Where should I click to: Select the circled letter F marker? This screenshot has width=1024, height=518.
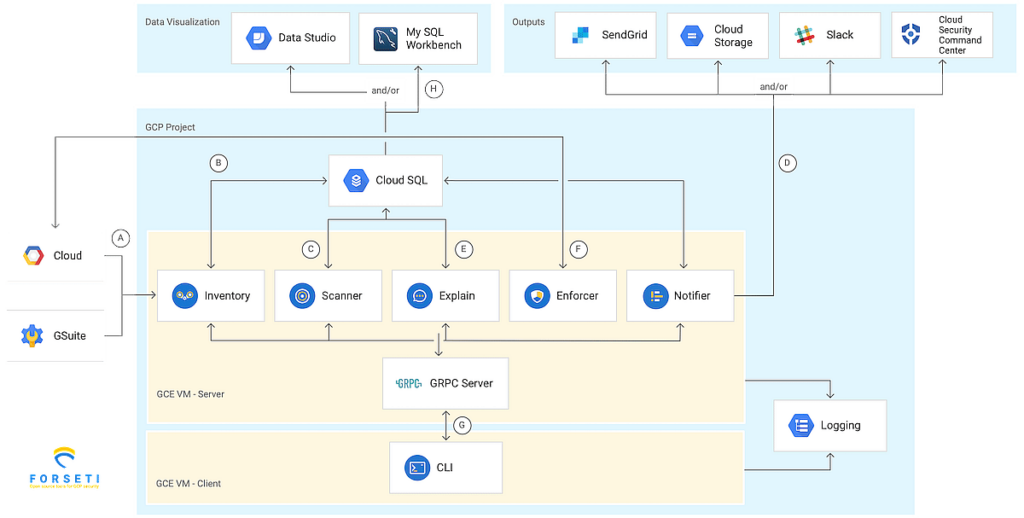[577, 249]
